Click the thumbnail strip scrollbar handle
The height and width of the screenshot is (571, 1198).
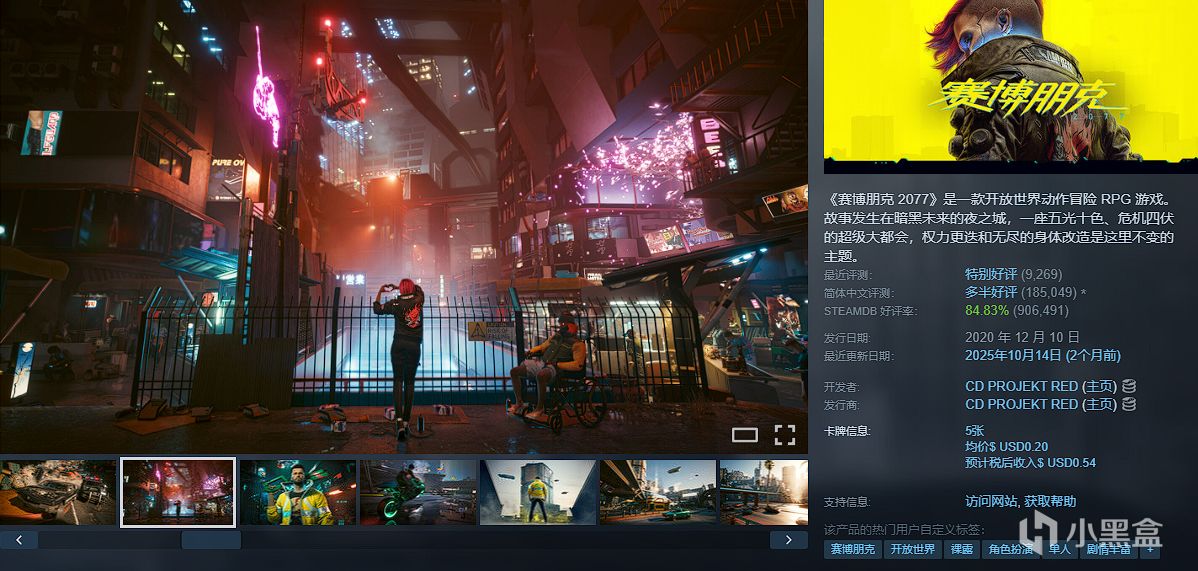(x=211, y=540)
